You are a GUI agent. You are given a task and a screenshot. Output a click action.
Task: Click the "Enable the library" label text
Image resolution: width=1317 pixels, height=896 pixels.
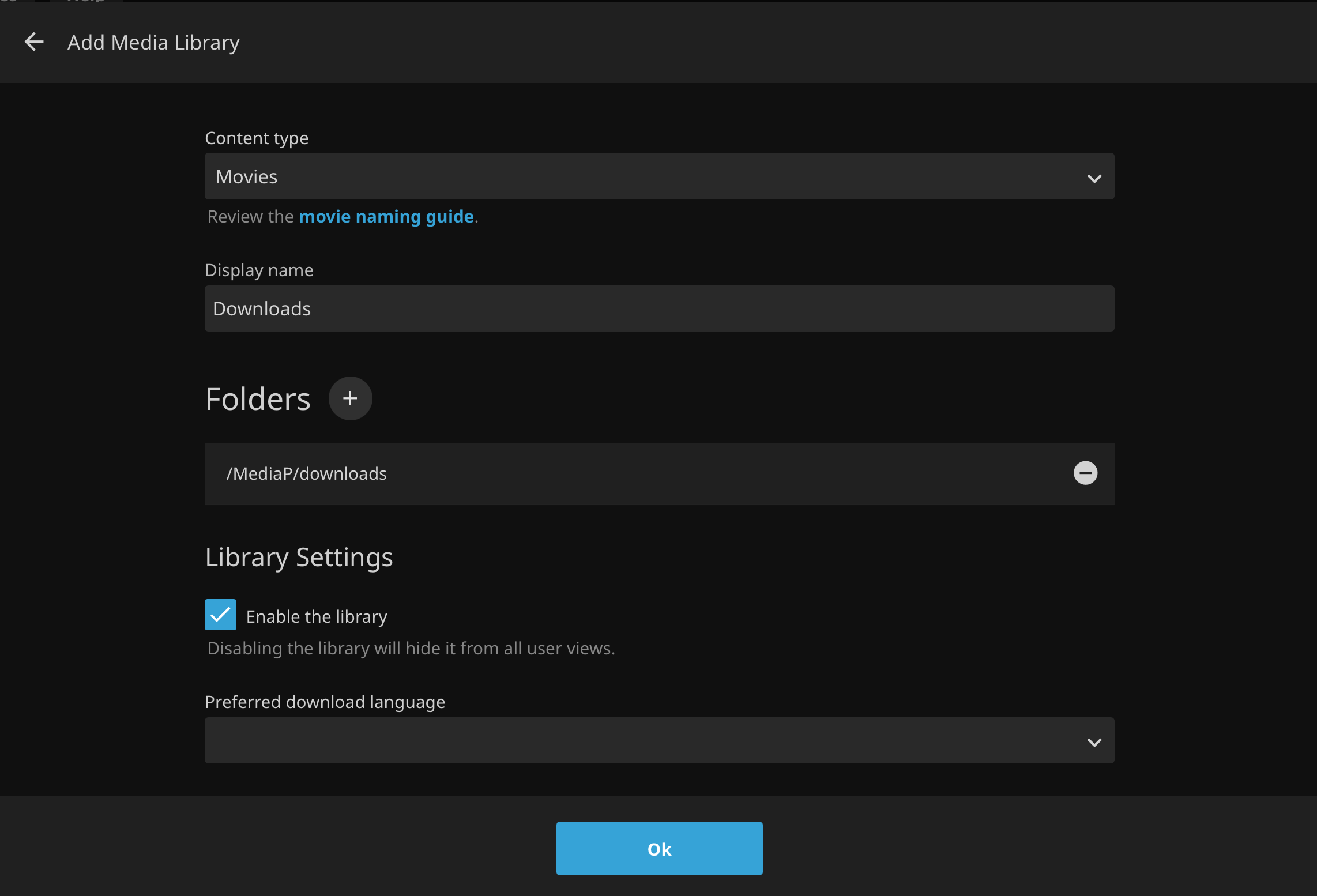pos(317,617)
